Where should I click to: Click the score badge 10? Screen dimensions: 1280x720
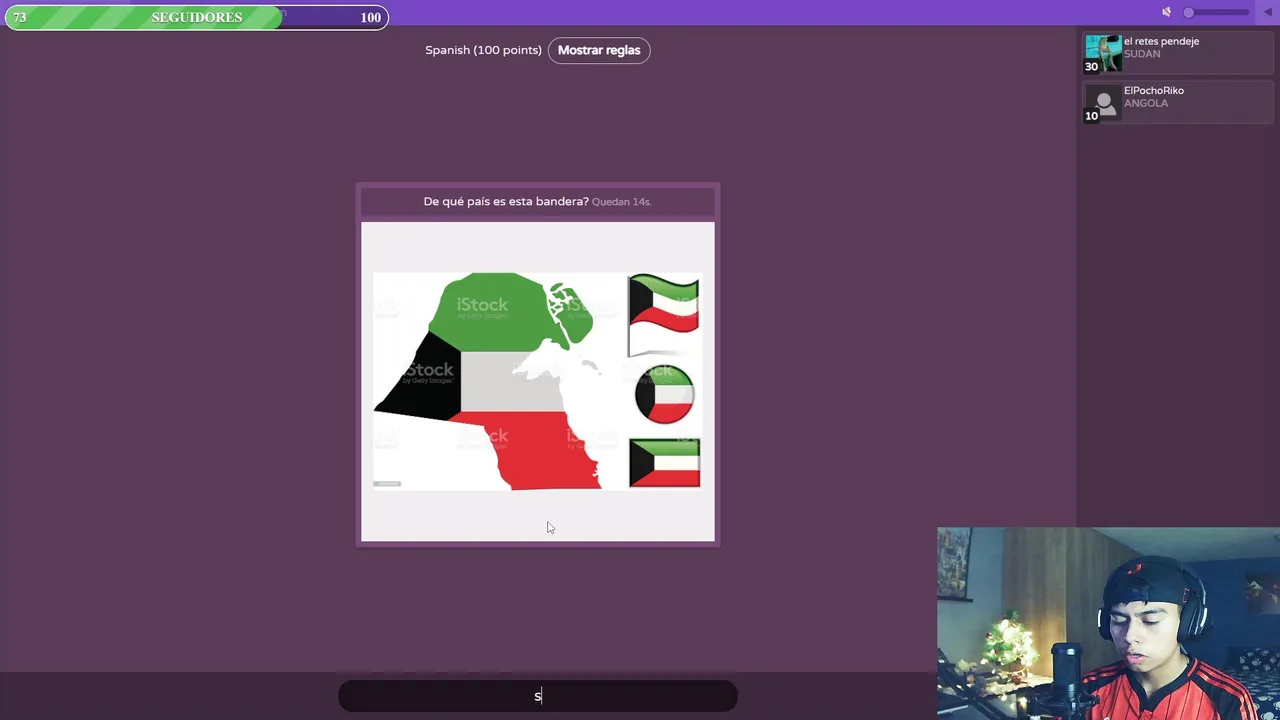click(1091, 116)
